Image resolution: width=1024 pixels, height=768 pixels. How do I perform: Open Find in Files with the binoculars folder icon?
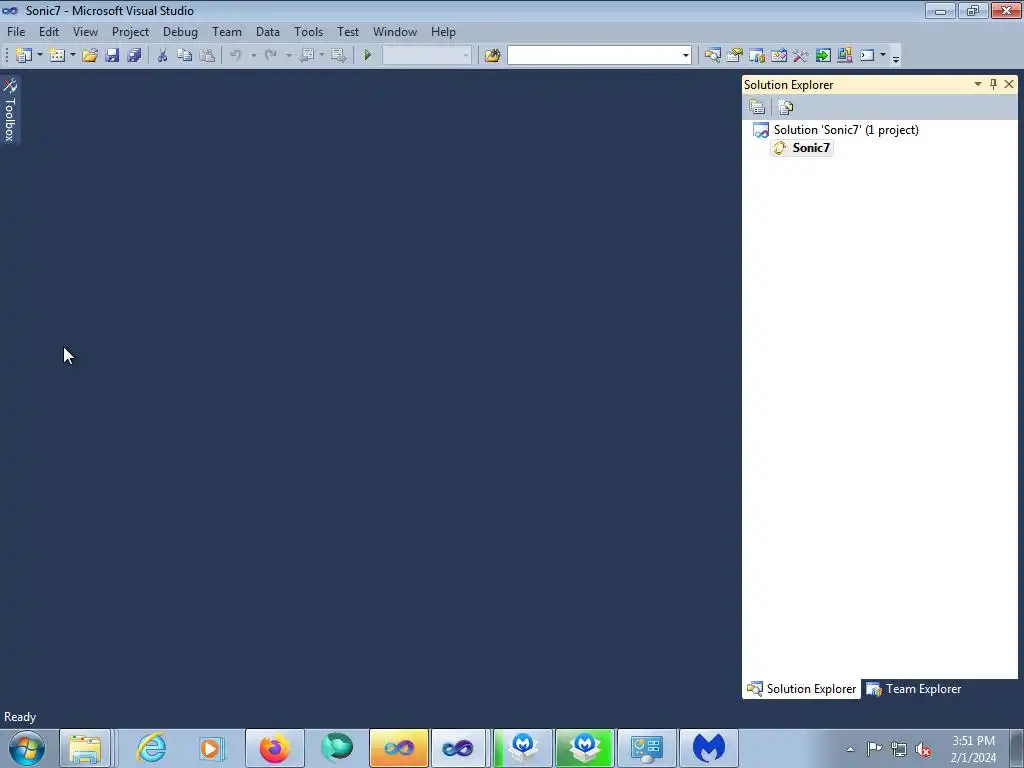coord(492,56)
